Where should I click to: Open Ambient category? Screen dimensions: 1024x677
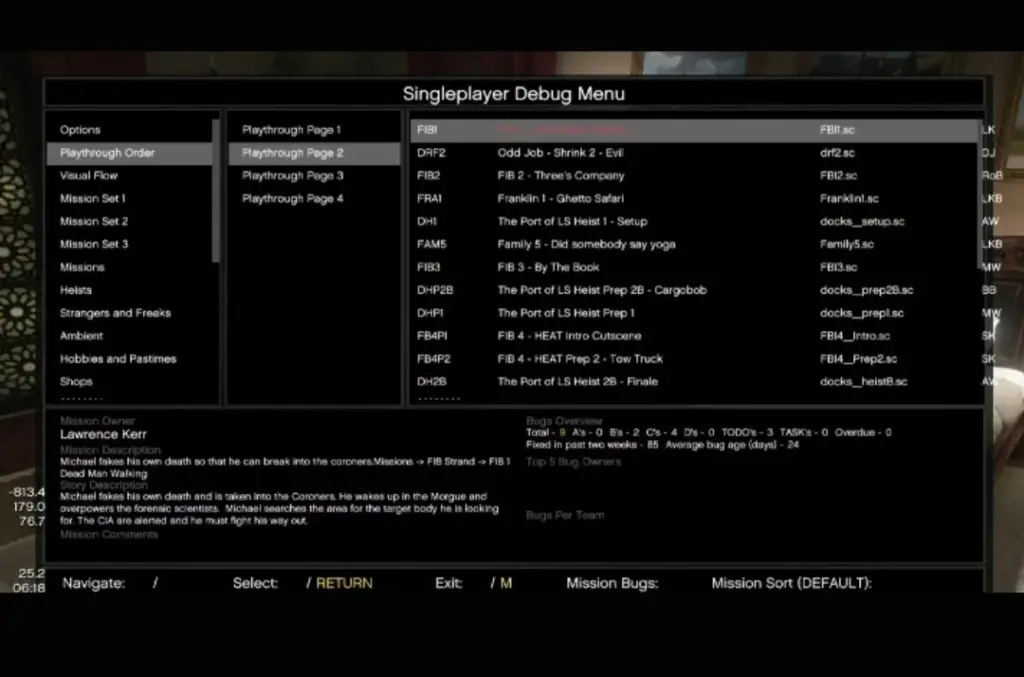(82, 336)
